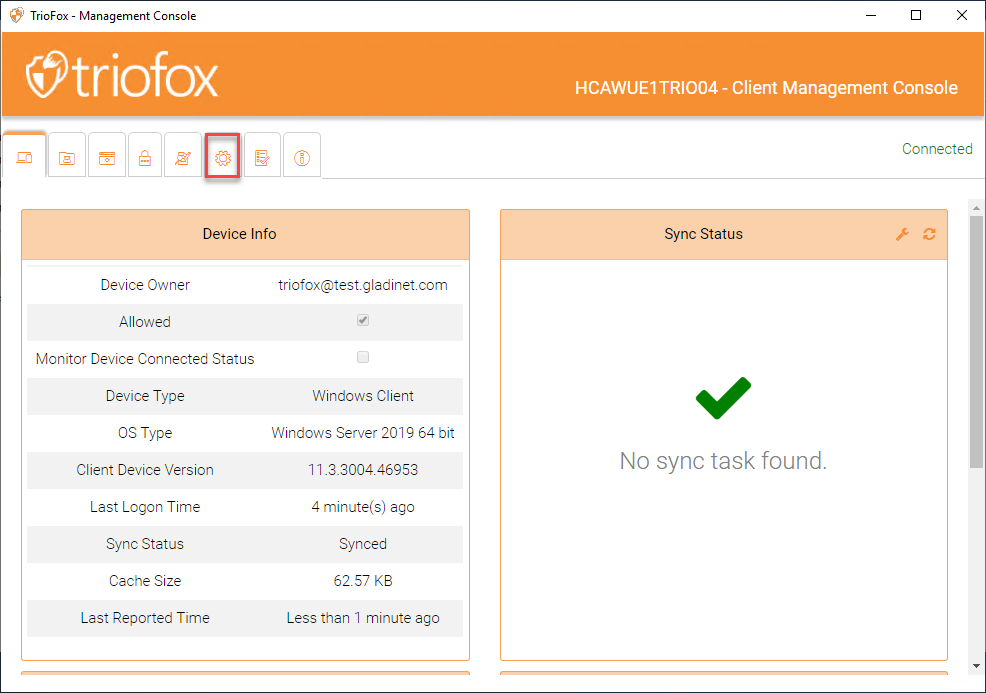
Task: Click the 62.57 KB cache size value
Action: click(363, 580)
